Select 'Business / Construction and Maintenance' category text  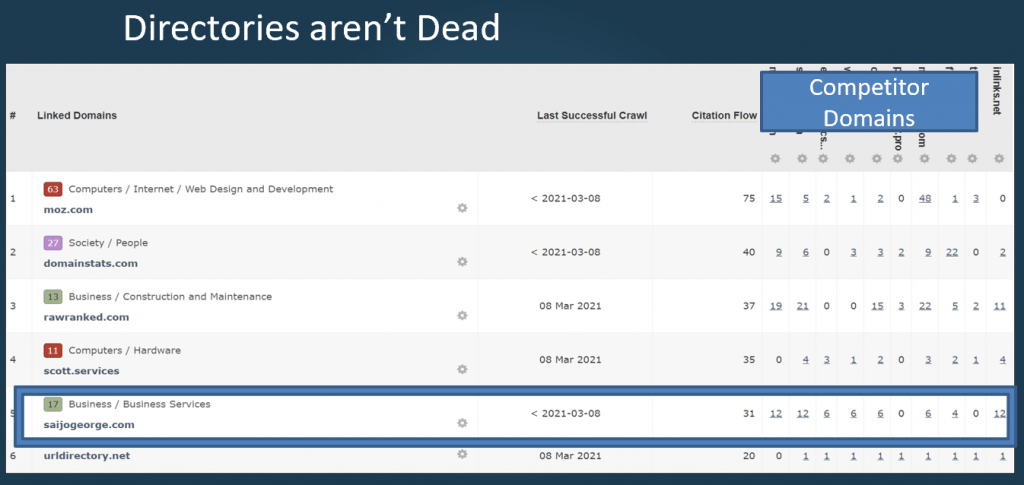click(x=170, y=297)
